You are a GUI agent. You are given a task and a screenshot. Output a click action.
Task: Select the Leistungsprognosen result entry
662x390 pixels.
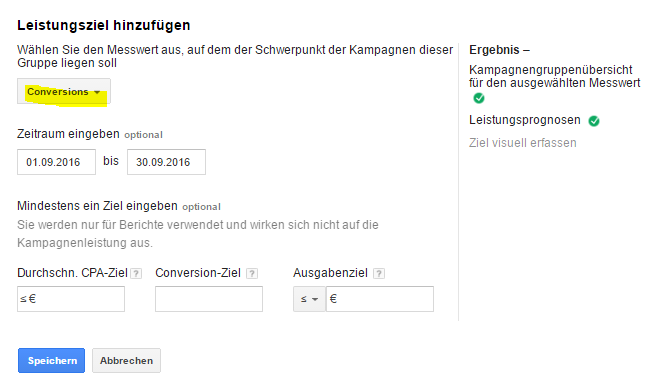[x=525, y=120]
